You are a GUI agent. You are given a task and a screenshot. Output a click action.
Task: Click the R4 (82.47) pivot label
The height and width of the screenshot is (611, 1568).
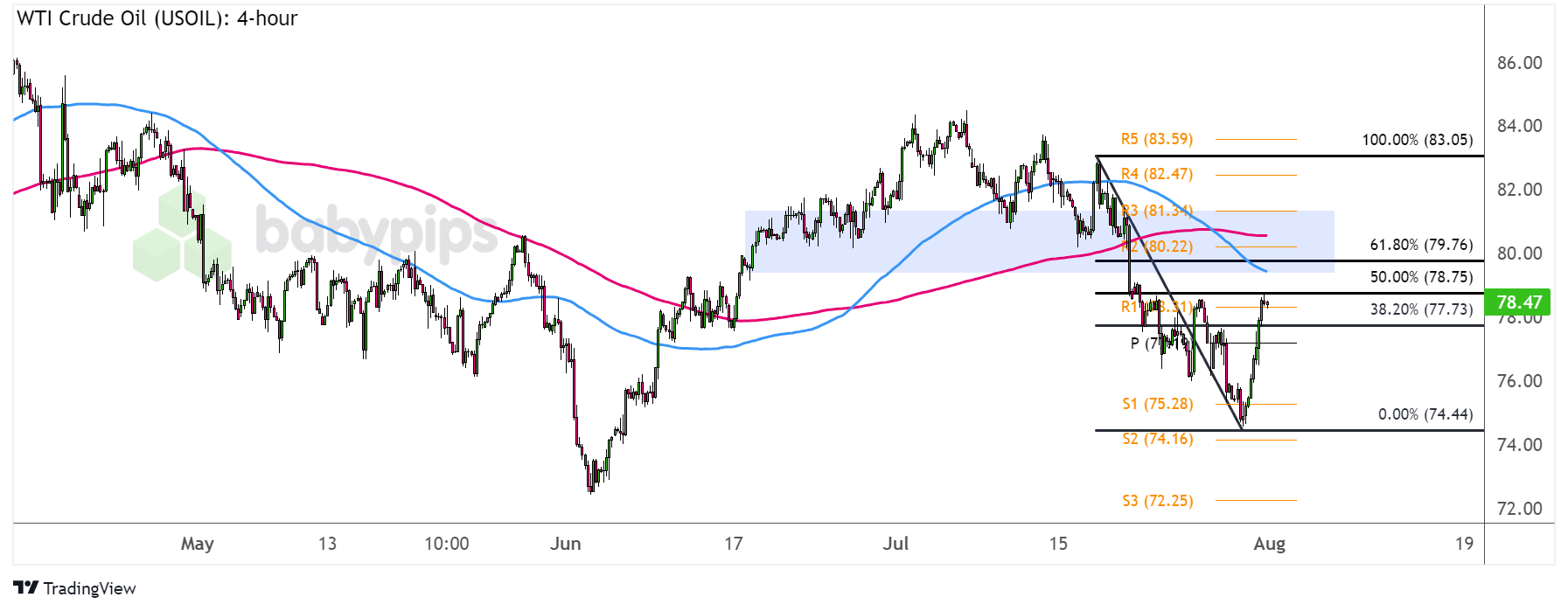pyautogui.click(x=1156, y=174)
